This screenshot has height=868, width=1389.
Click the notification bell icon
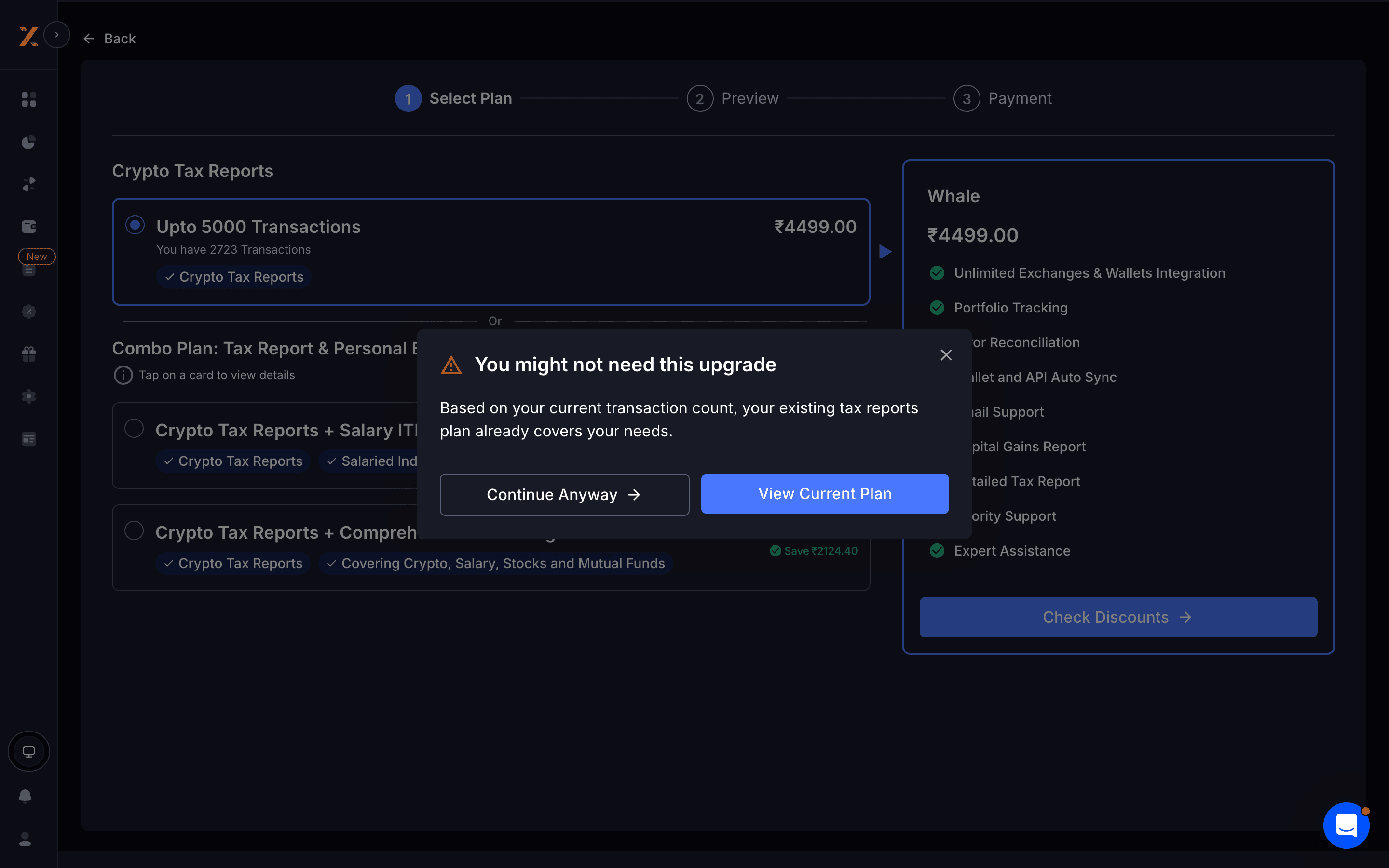(x=25, y=796)
